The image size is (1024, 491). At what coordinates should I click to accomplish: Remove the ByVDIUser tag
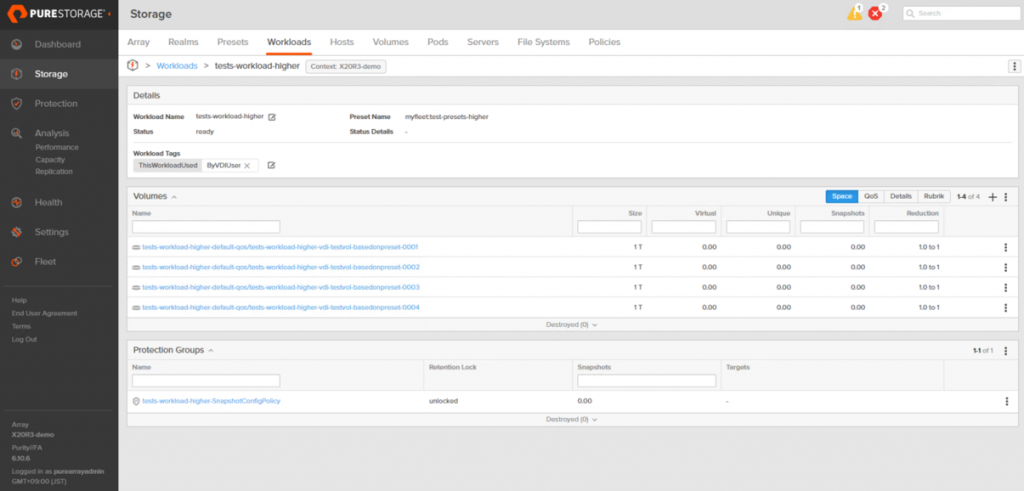247,166
